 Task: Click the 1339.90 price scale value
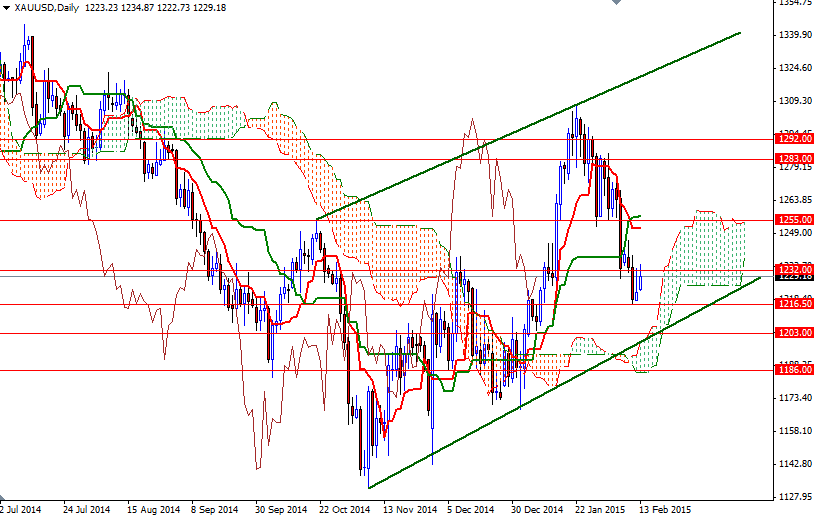795,35
